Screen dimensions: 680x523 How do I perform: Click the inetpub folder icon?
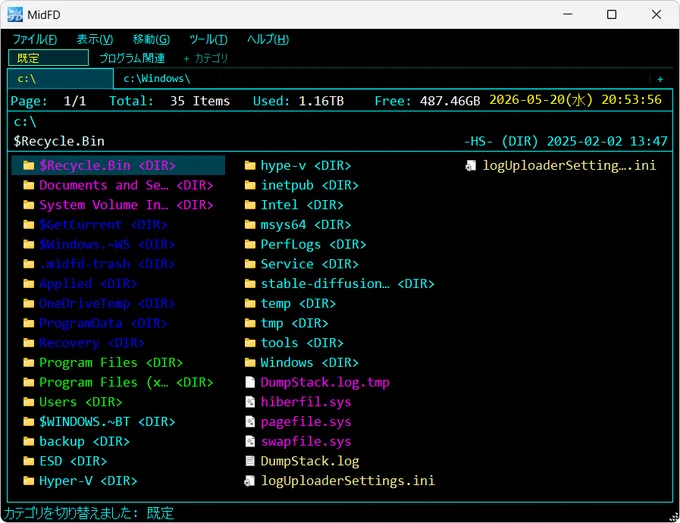point(250,186)
